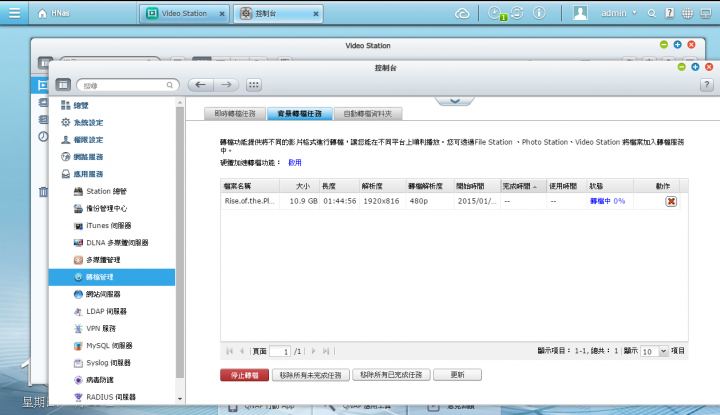This screenshot has width=720, height=415.
Task: Open MySQL 伺服器 in sidebar
Action: 103,346
